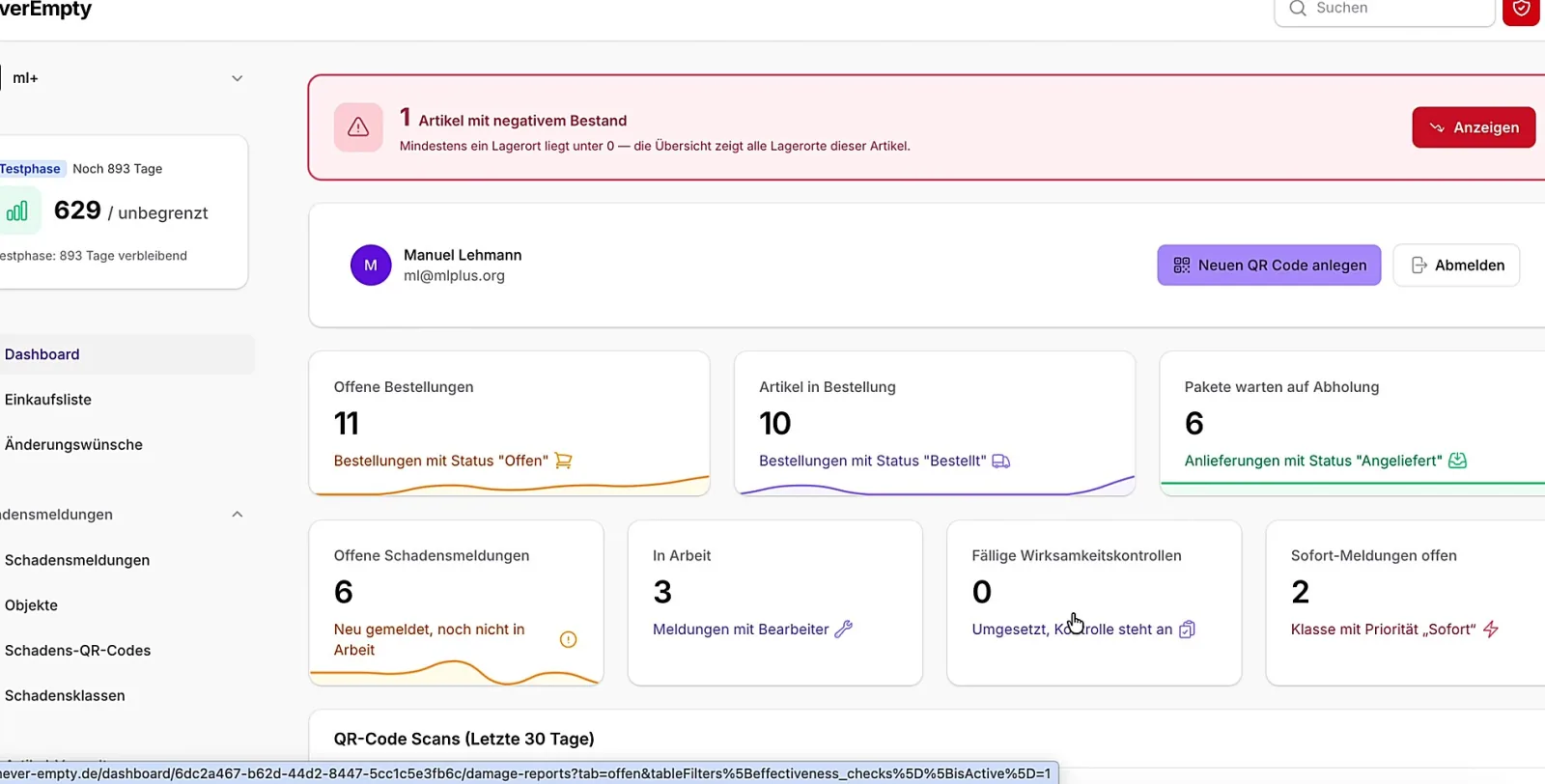Viewport: 1545px width, 784px height.
Task: Click the shopping cart icon under Offene Bestellungen
Action: [x=564, y=462]
